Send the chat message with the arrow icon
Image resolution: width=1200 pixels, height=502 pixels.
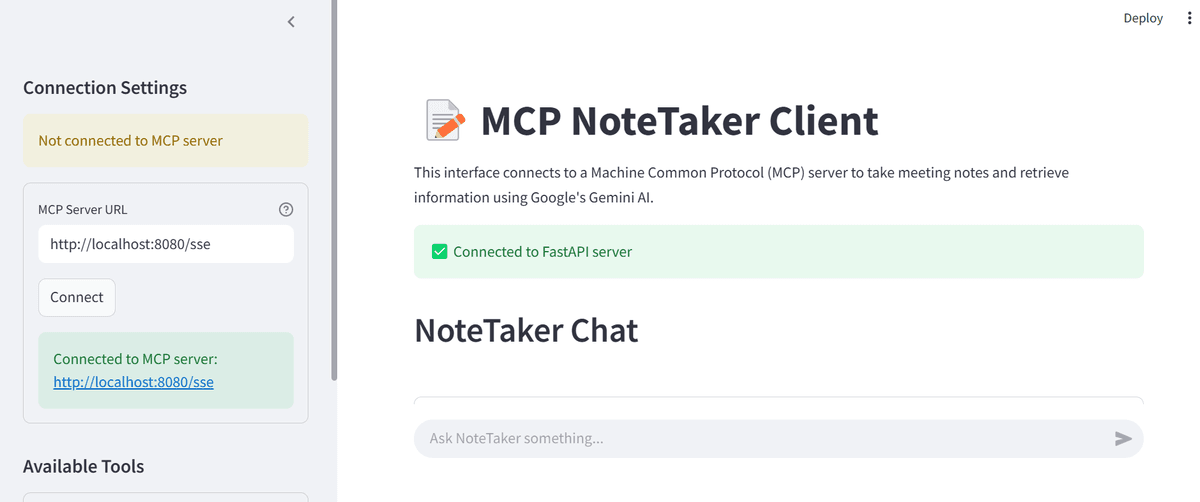(1123, 438)
